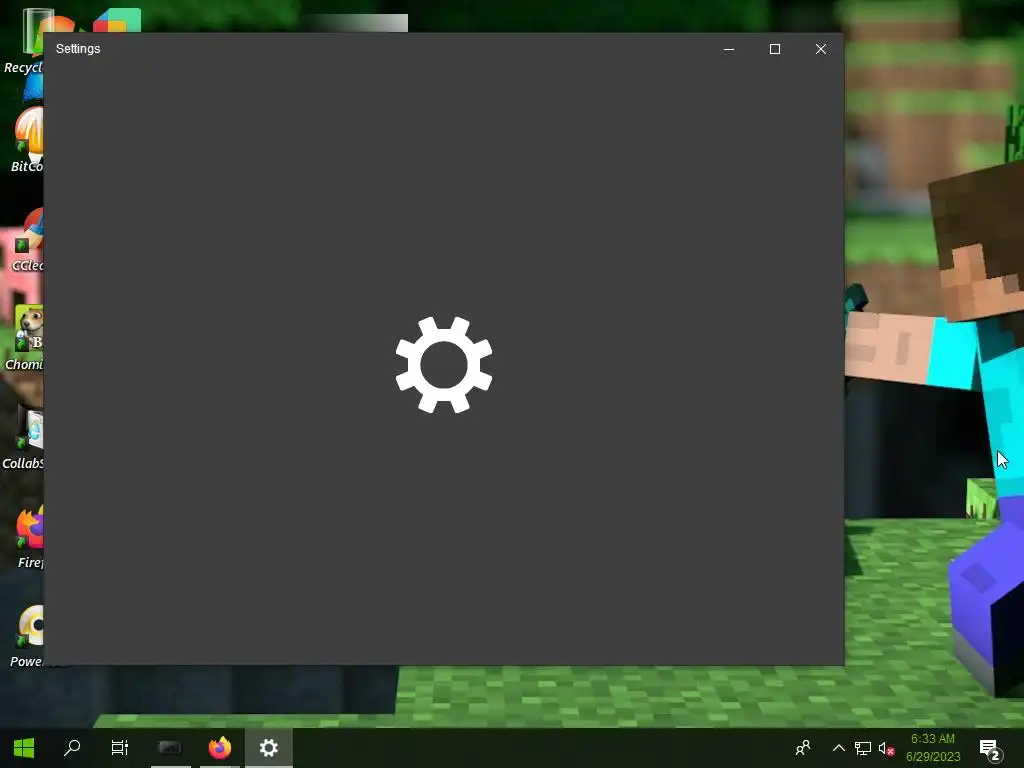This screenshot has height=768, width=1024.
Task: Select the CollabS desktop shortcut
Action: click(24, 437)
